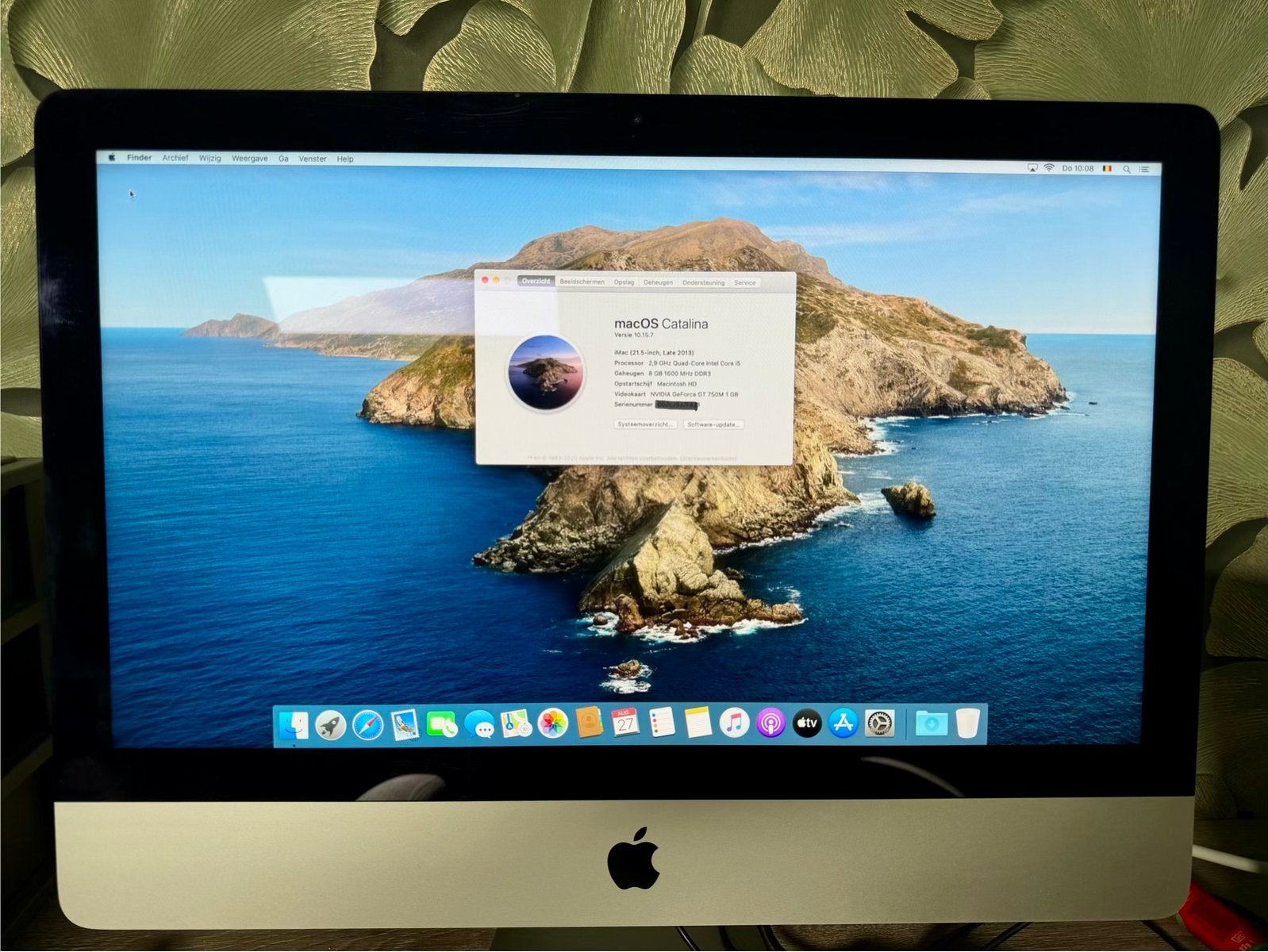Click iMac (21.5-inch, Late 2013) text
1268x952 pixels.
pyautogui.click(x=654, y=352)
